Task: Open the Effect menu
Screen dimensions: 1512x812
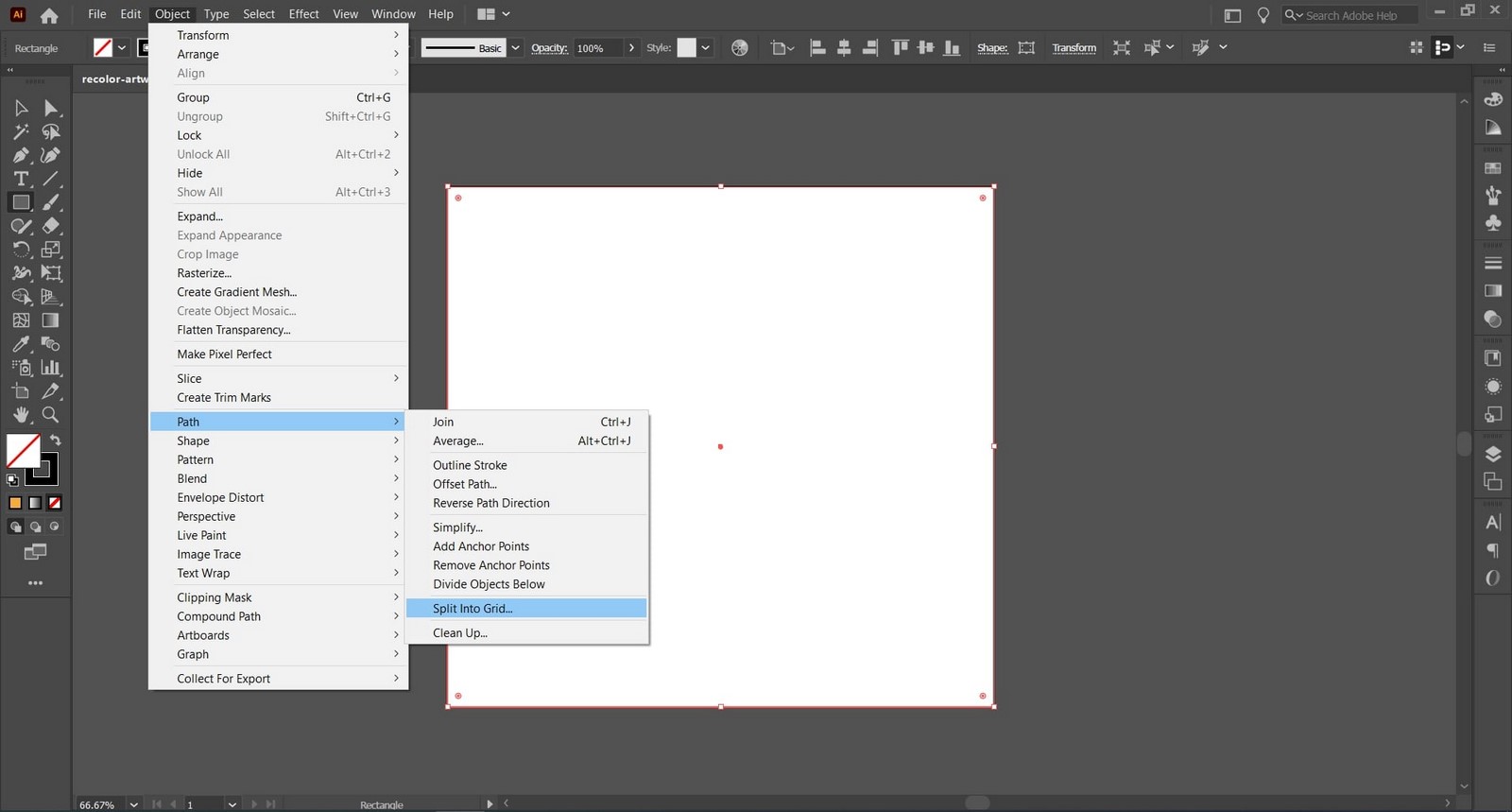Action: (x=303, y=14)
